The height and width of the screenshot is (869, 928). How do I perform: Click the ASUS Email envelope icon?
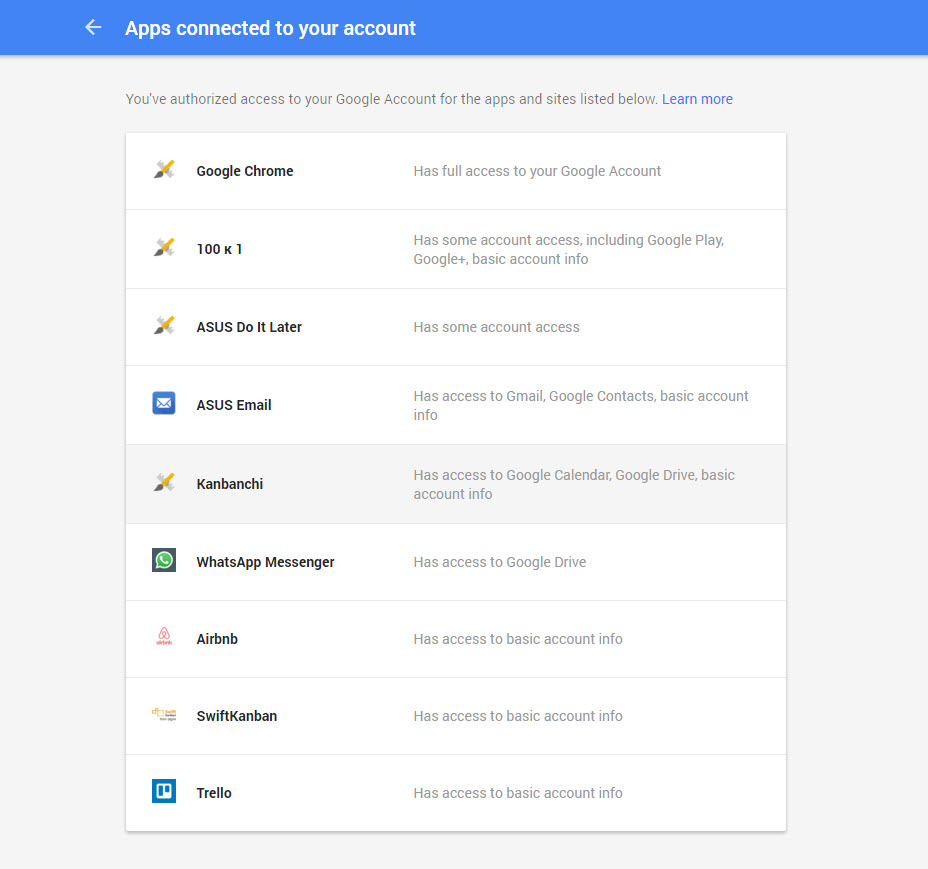[164, 403]
